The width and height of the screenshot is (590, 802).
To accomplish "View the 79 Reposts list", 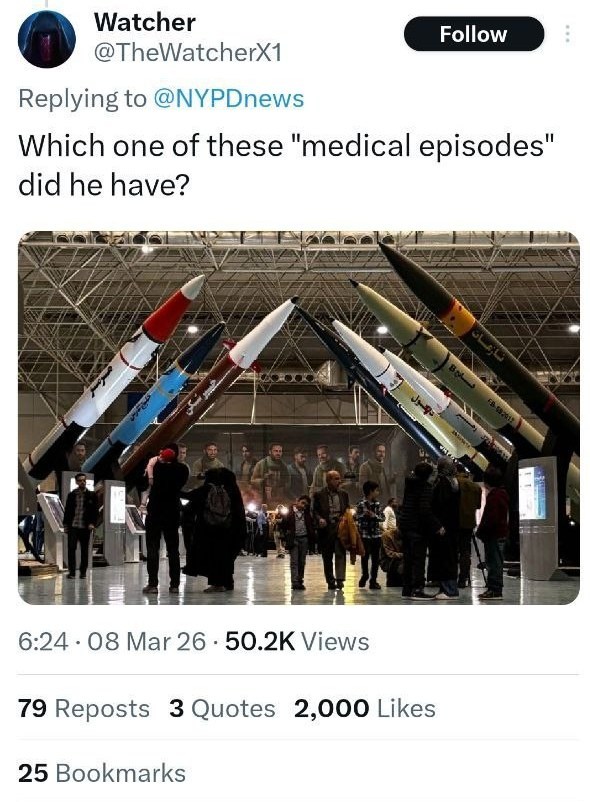I will [x=84, y=708].
